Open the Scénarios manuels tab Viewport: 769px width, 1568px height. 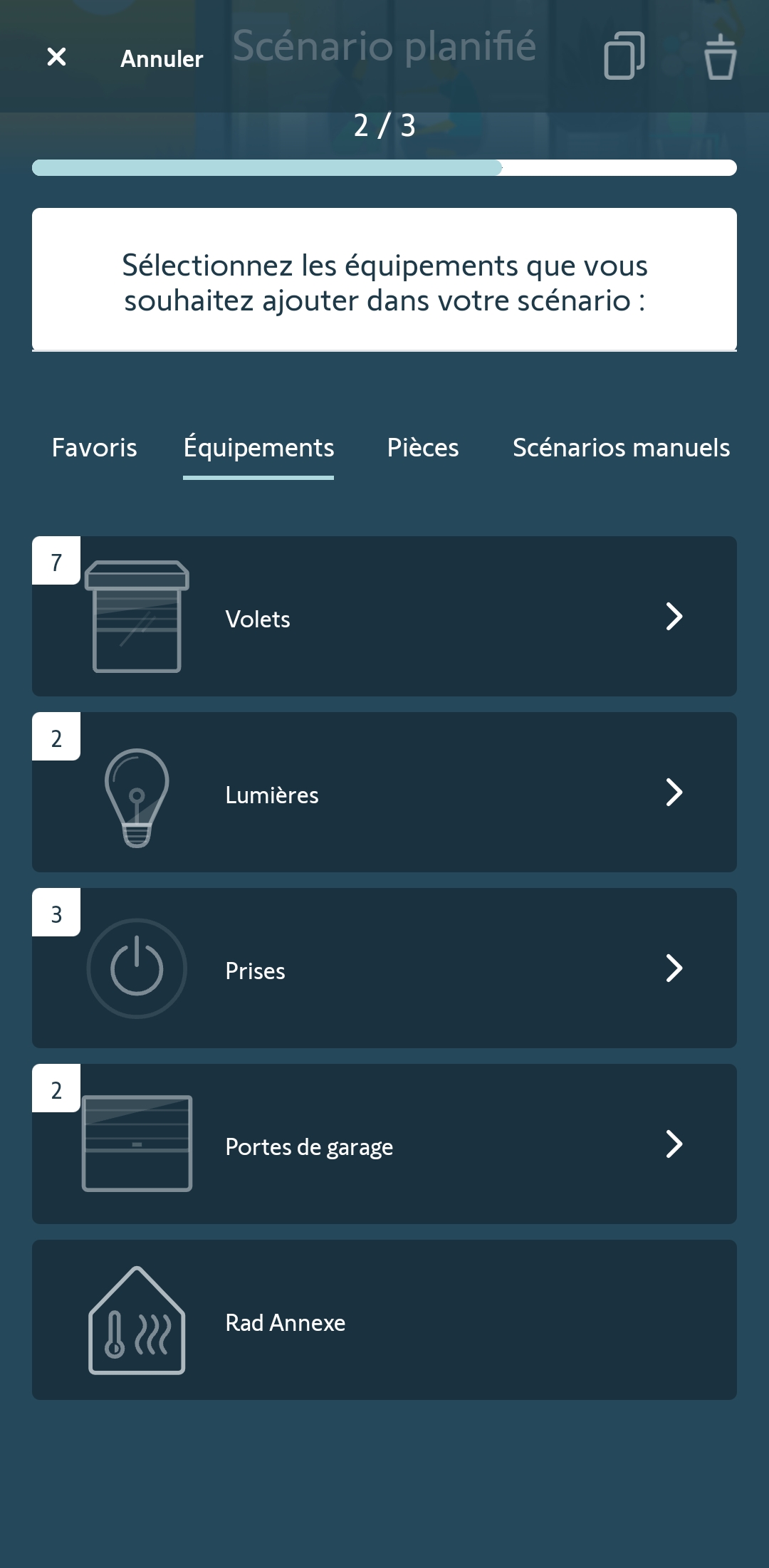click(x=621, y=448)
